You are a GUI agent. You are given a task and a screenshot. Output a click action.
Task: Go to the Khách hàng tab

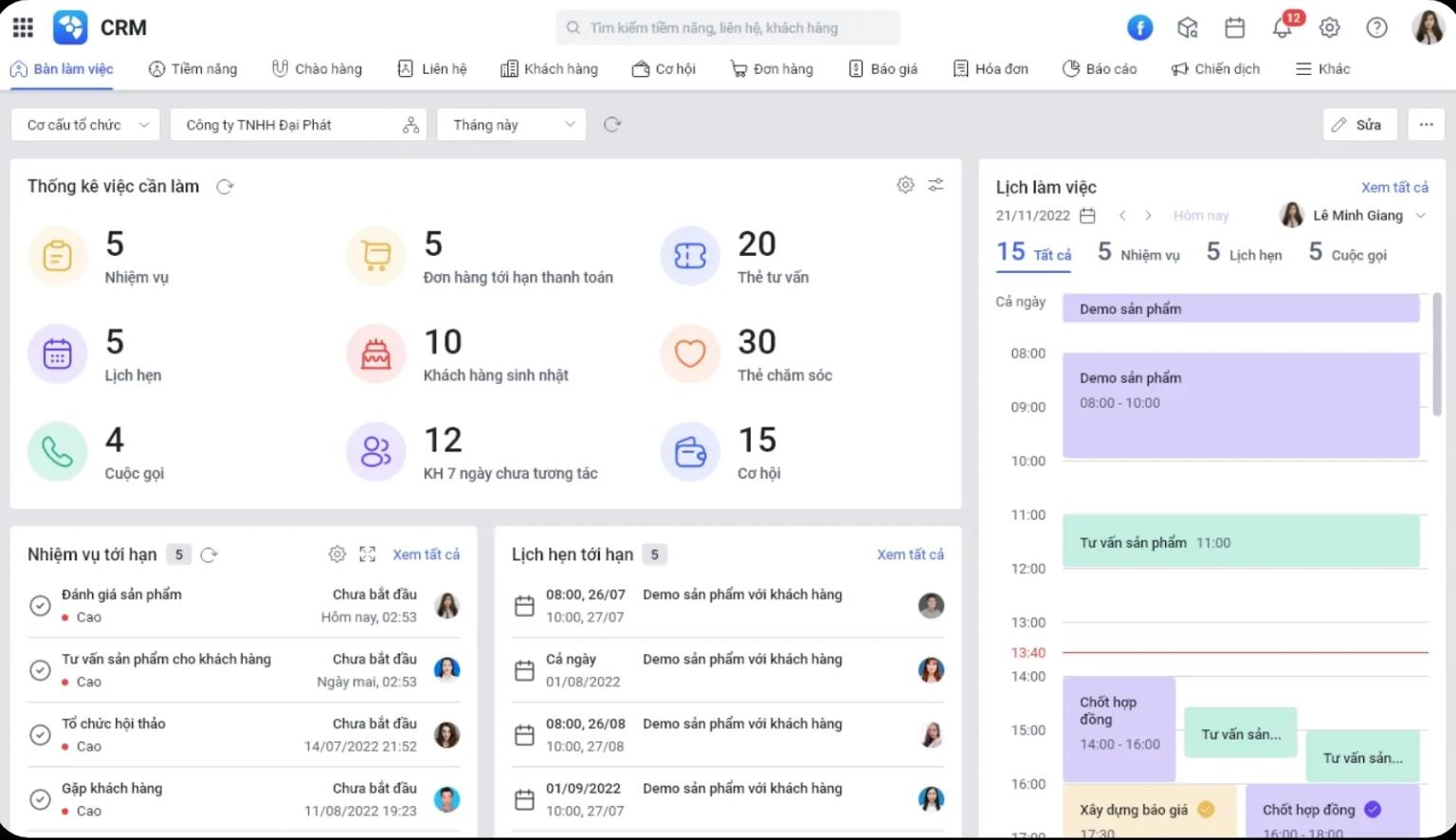(549, 68)
